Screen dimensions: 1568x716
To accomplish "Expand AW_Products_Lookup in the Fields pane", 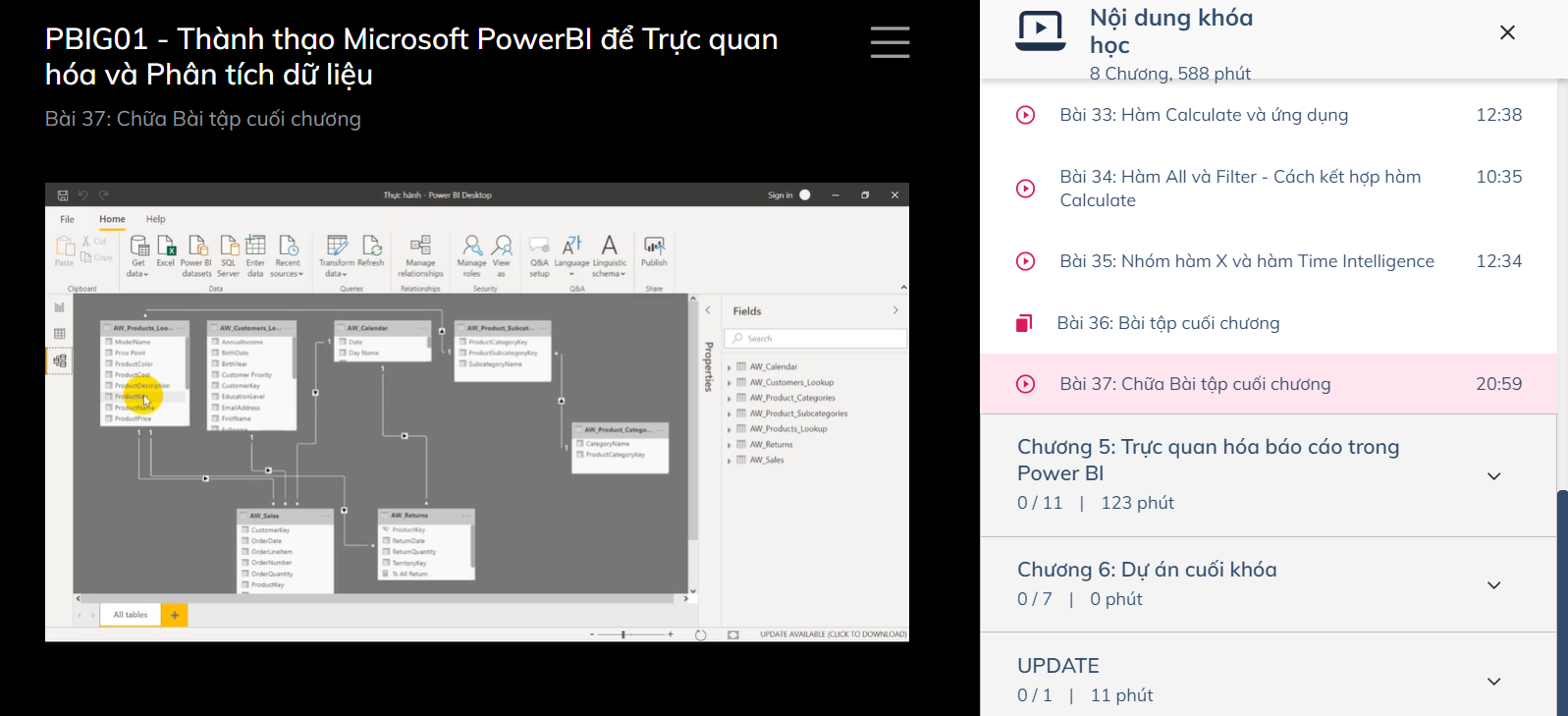I will pyautogui.click(x=730, y=429).
